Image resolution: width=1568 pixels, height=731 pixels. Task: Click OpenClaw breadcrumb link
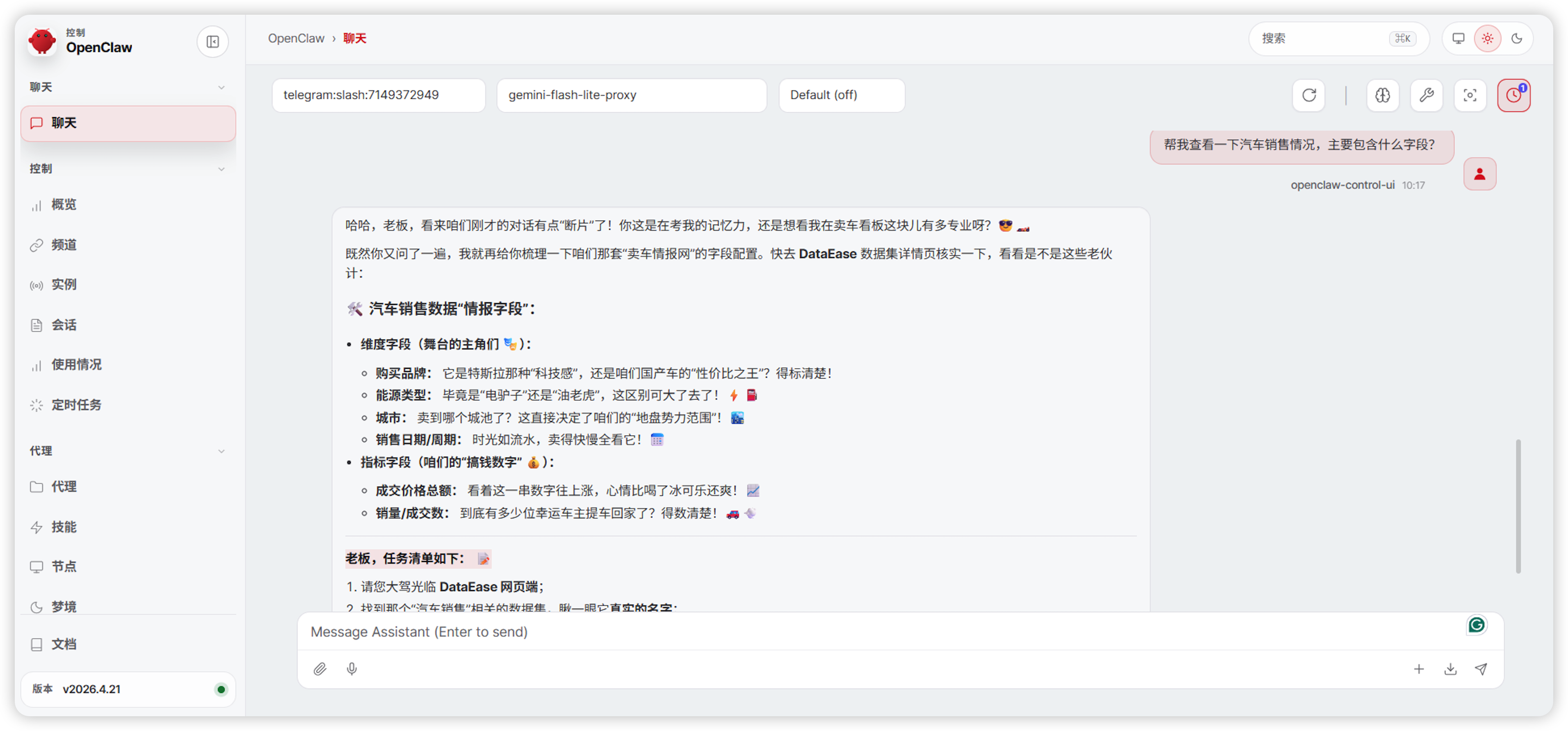coord(296,39)
